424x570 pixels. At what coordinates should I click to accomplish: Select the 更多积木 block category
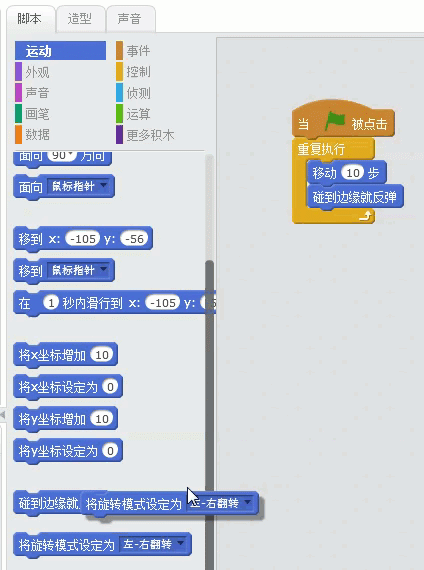[x=150, y=135]
